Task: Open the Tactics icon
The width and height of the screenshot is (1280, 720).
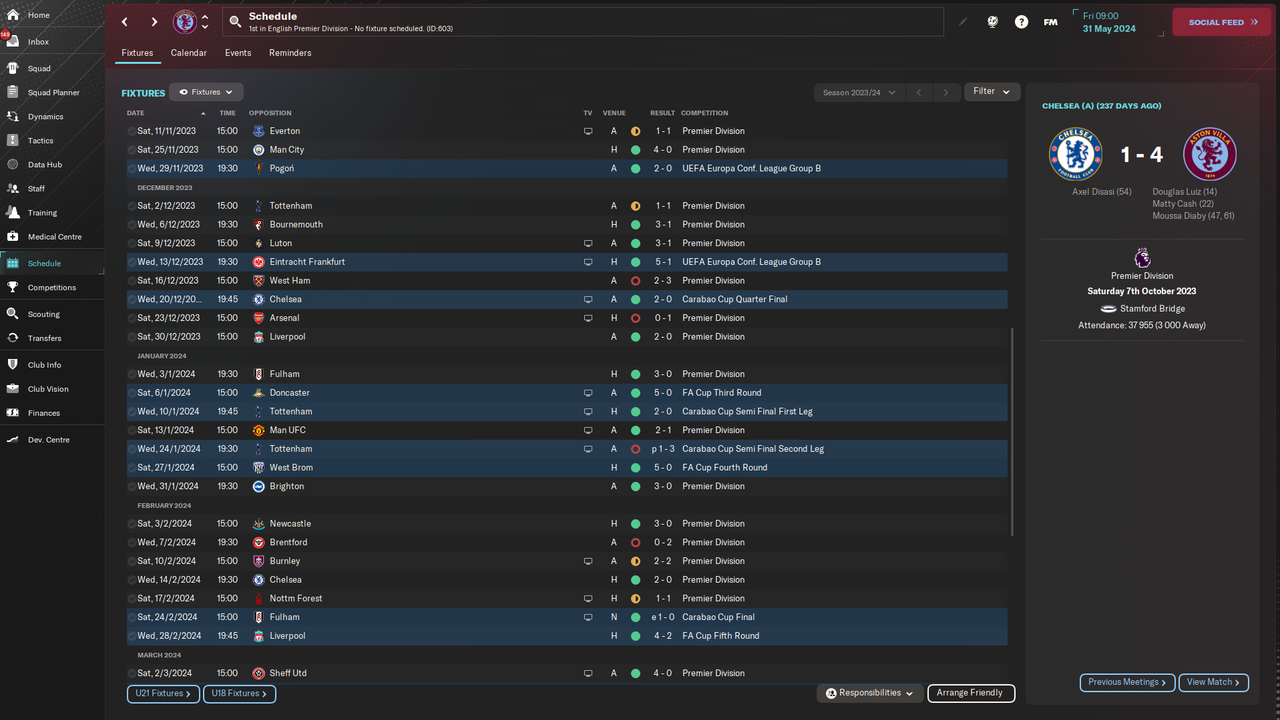Action: pos(13,141)
